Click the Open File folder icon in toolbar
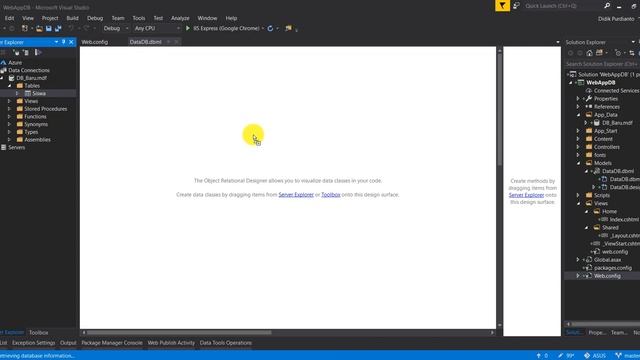The image size is (640, 360). coord(39,29)
